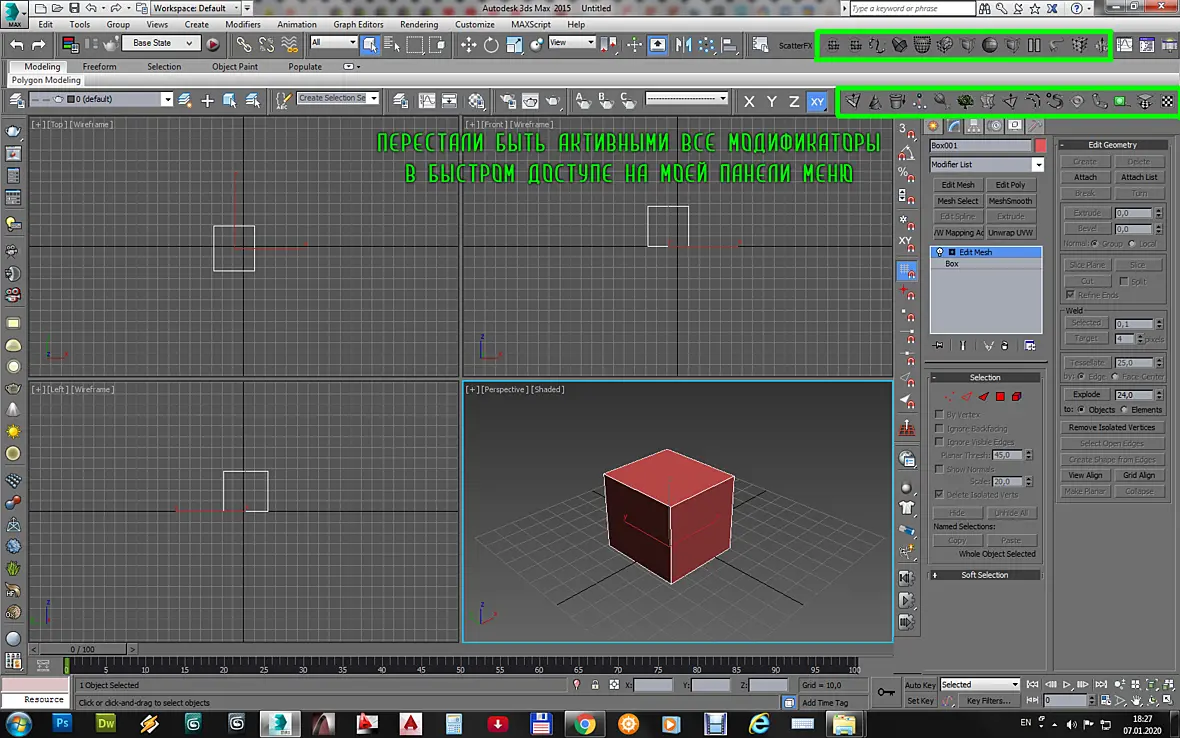Image resolution: width=1180 pixels, height=738 pixels.
Task: Click the Select and Link icon
Action: (243, 45)
